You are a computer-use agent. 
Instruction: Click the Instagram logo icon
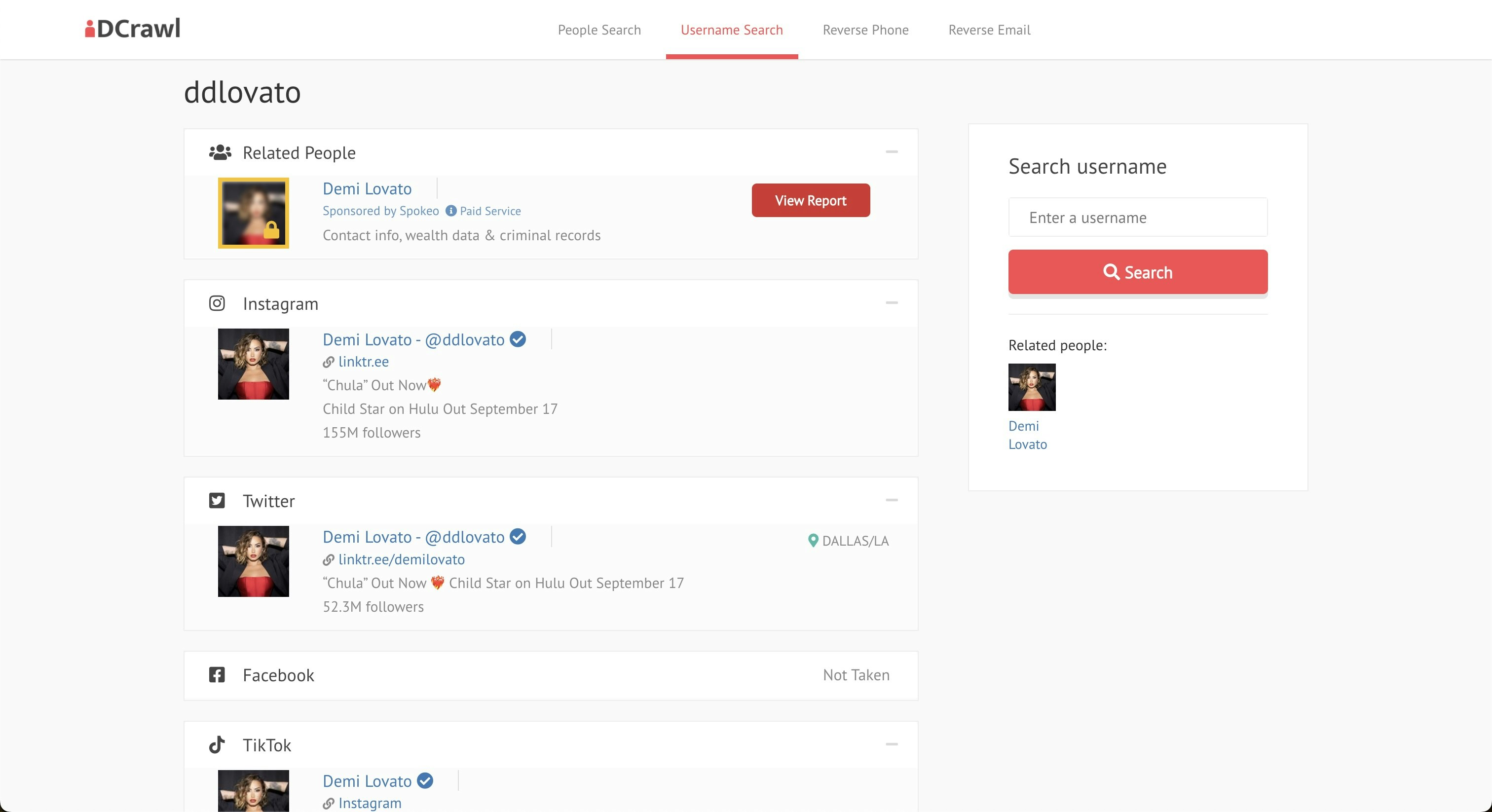(x=217, y=303)
